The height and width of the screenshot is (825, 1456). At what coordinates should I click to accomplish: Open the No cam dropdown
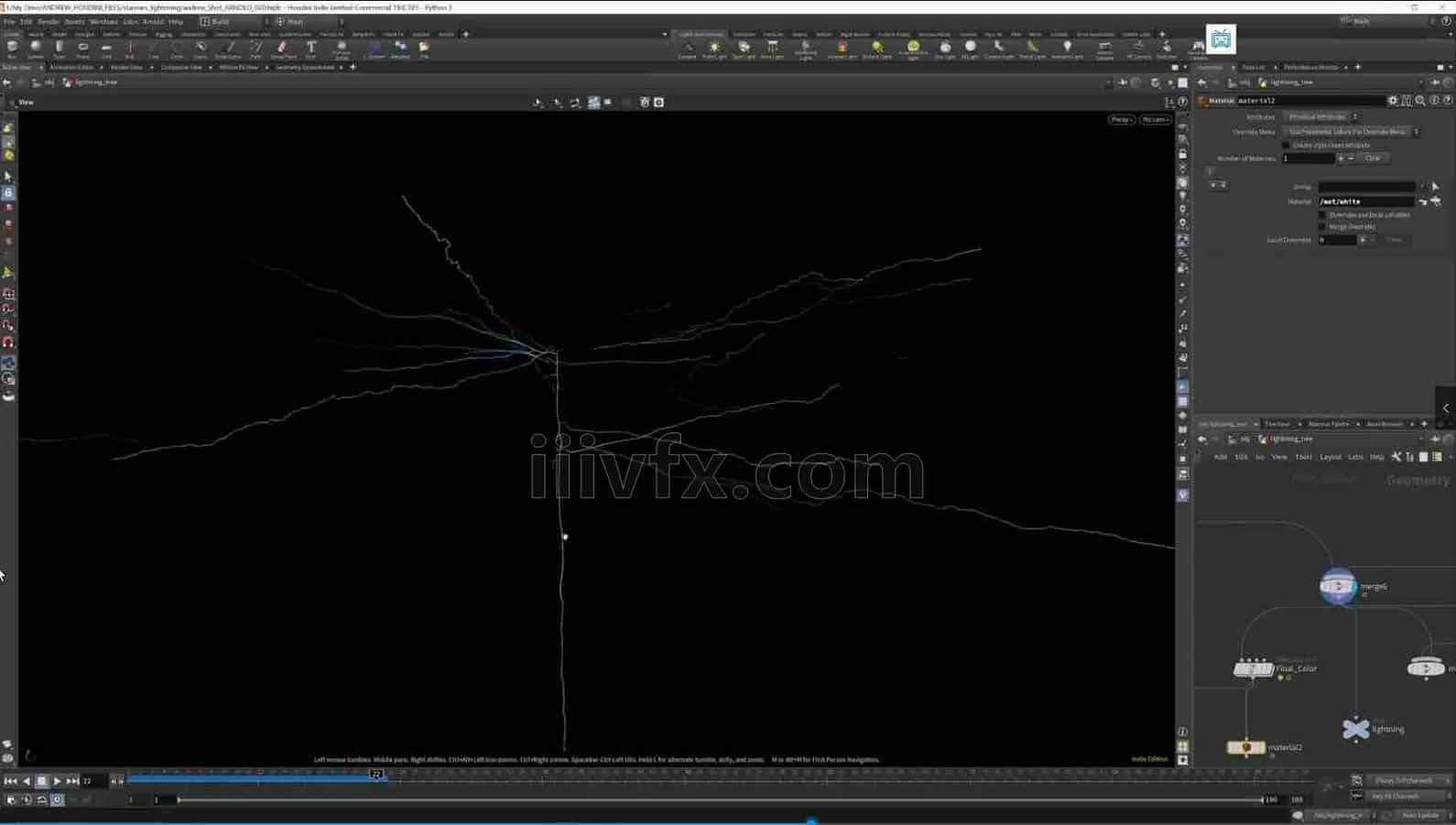pos(1155,120)
